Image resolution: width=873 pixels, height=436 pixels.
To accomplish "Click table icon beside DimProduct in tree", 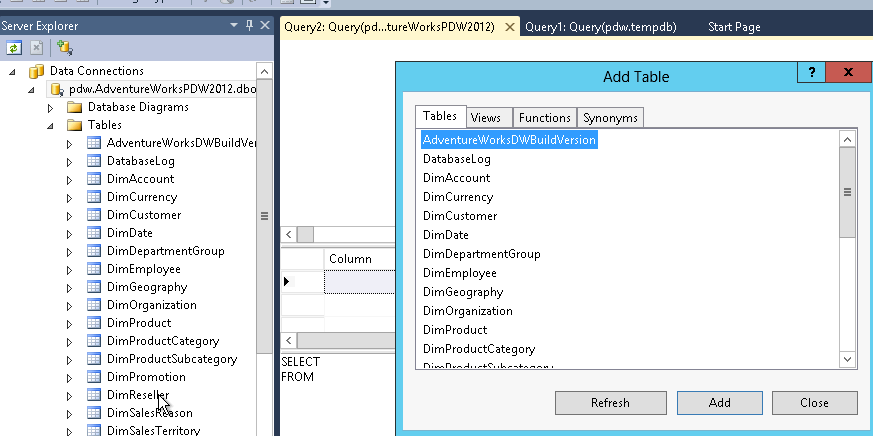I will (x=94, y=323).
